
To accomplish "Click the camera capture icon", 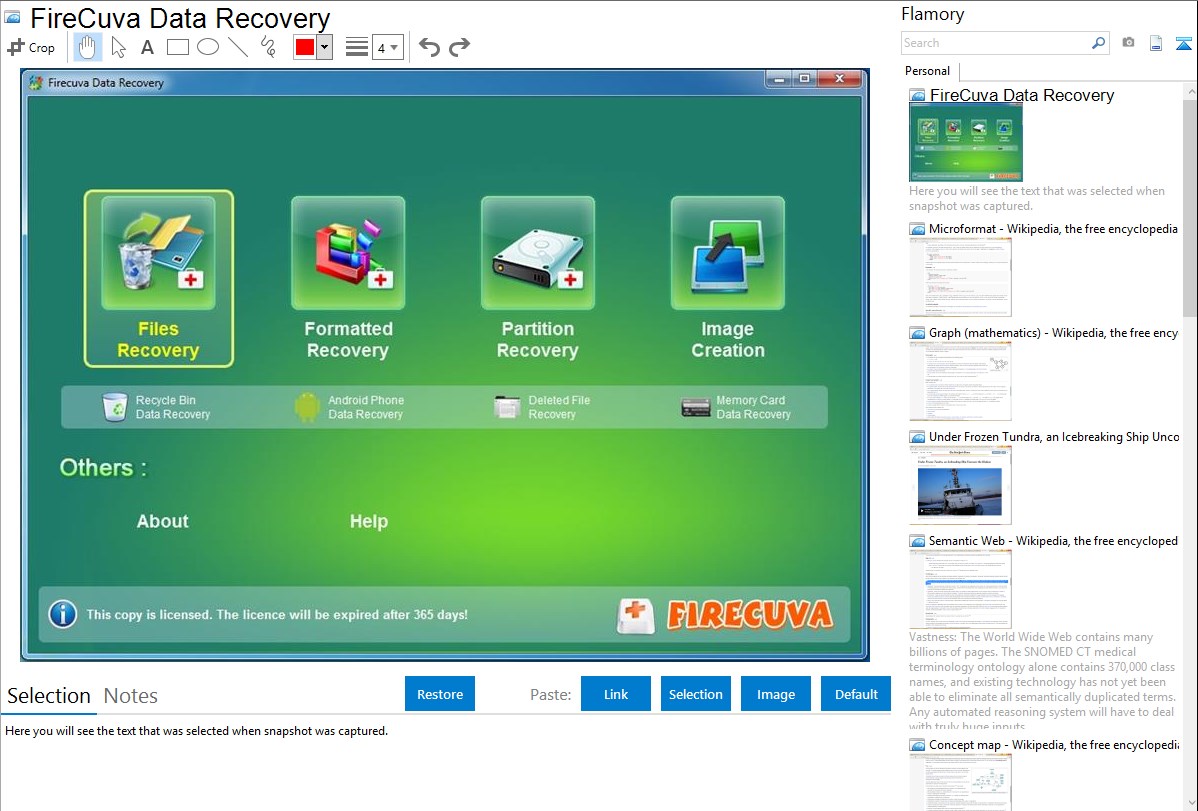I will tap(1128, 43).
